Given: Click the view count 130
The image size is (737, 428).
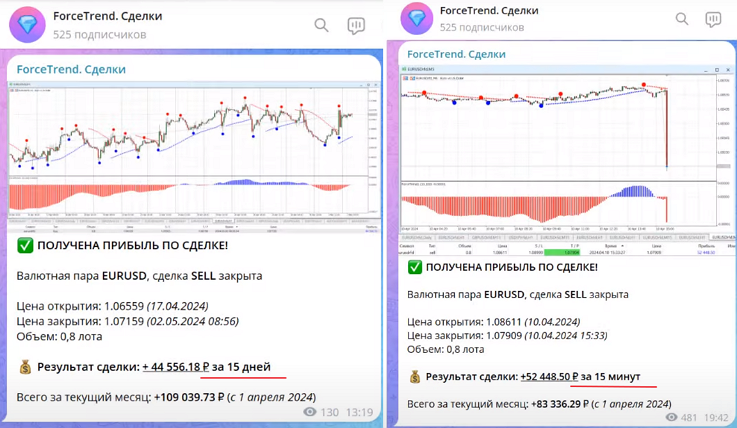Looking at the screenshot, I should [329, 412].
